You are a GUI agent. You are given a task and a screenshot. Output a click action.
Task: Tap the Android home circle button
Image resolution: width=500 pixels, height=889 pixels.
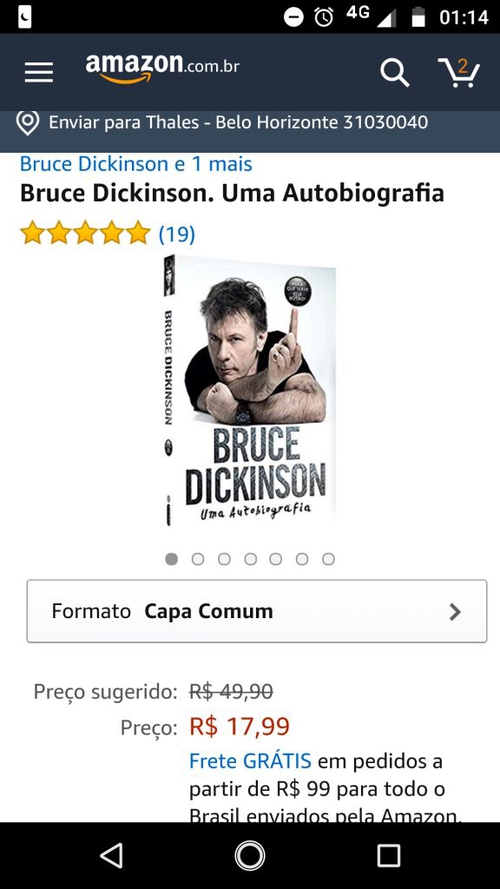(x=250, y=855)
